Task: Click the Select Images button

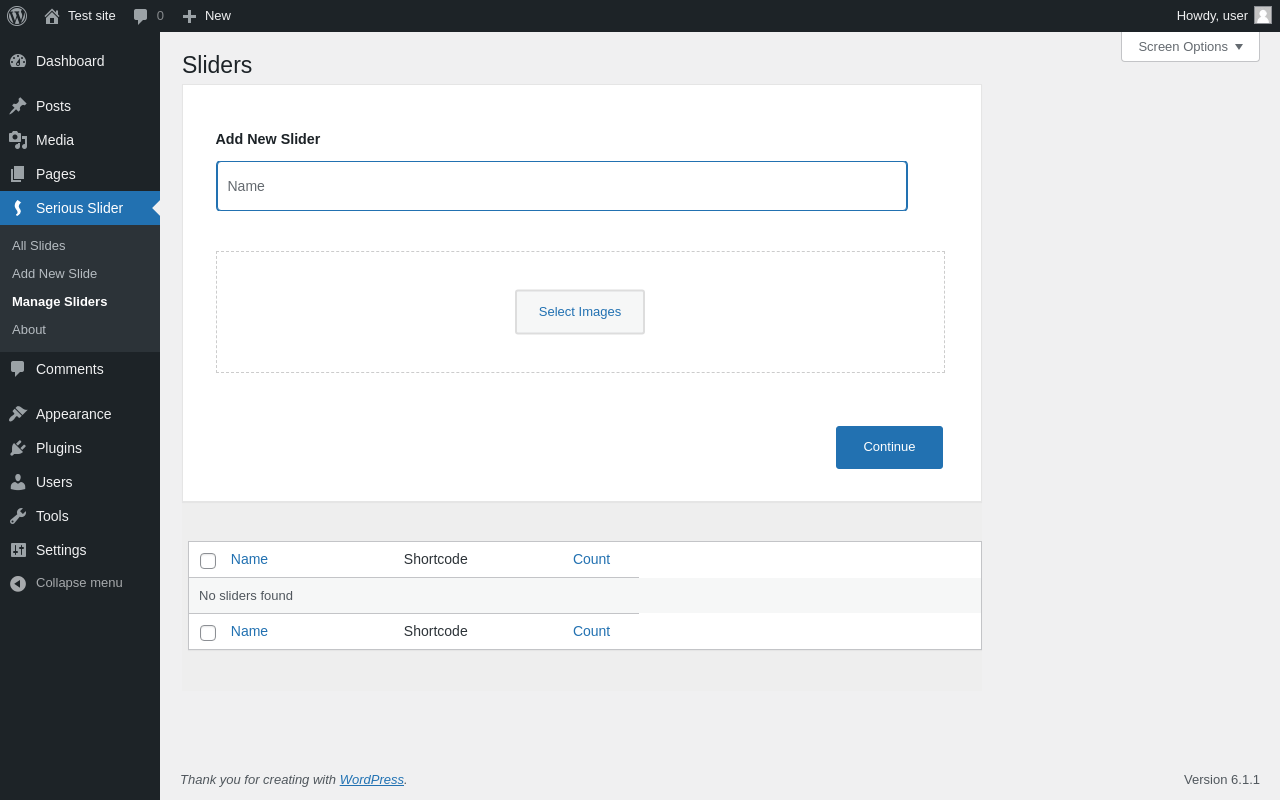Action: [x=580, y=312]
